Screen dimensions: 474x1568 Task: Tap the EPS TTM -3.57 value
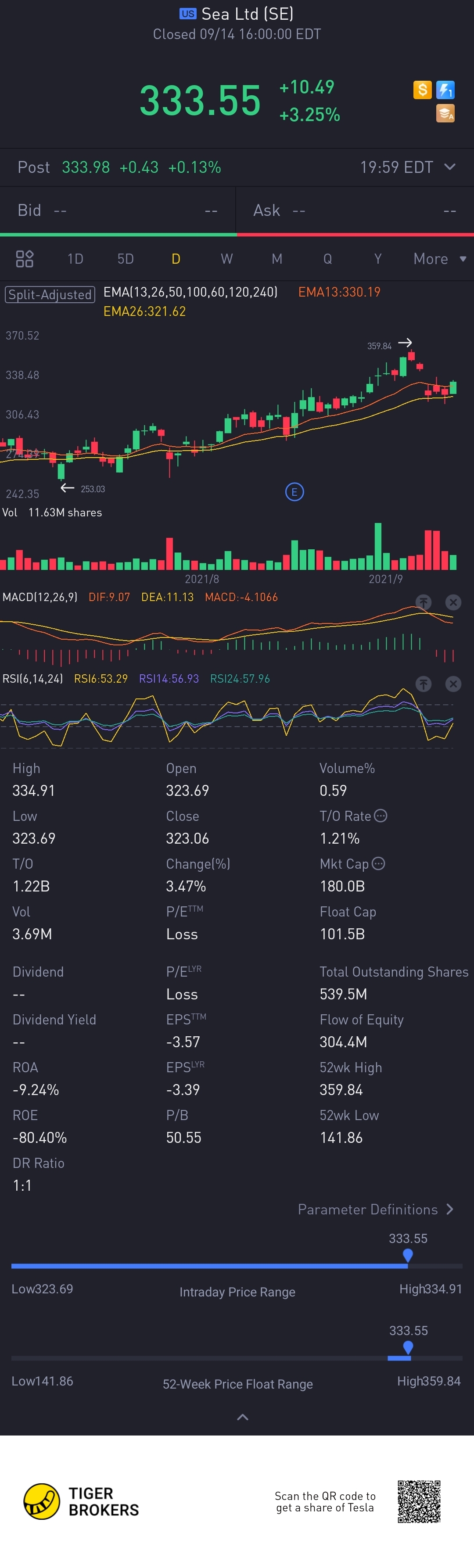(x=183, y=1042)
